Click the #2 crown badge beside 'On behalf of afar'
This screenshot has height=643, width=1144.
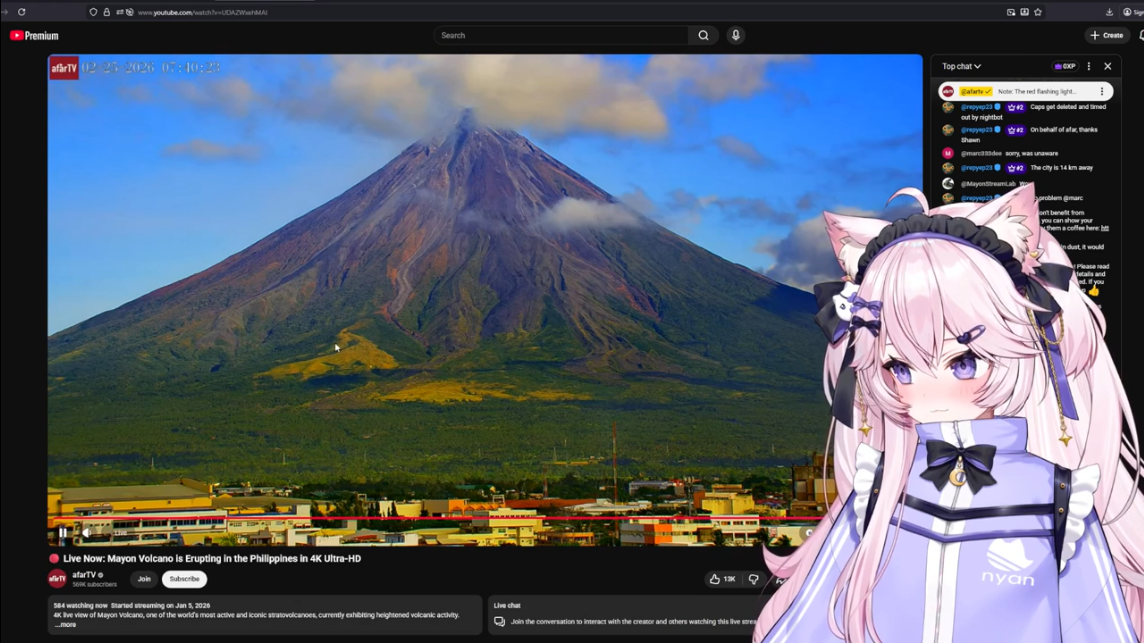(x=1015, y=130)
